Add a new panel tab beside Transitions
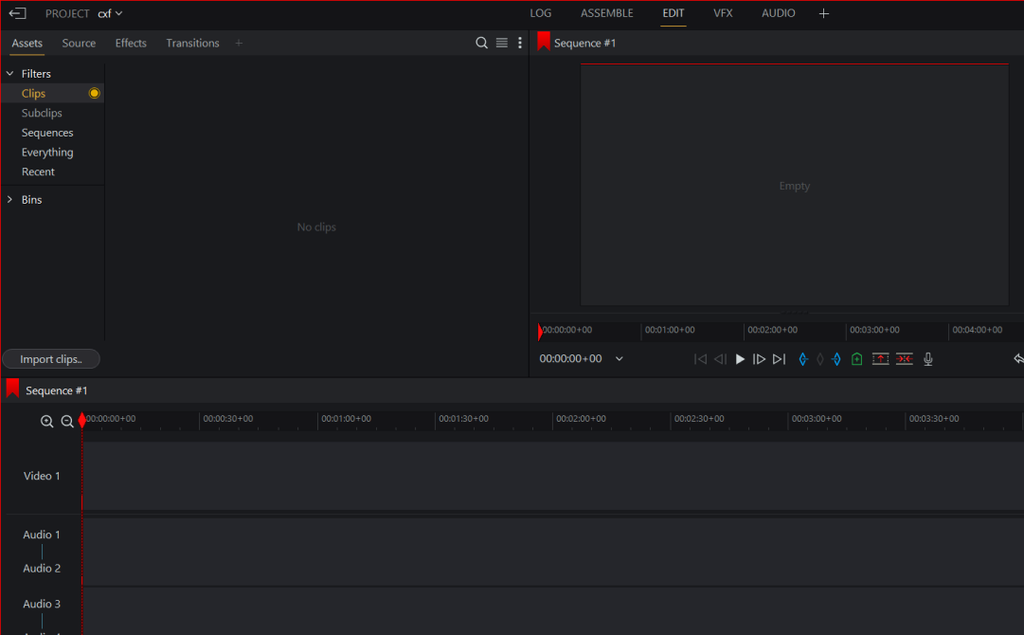Viewport: 1024px width, 635px height. pos(238,43)
